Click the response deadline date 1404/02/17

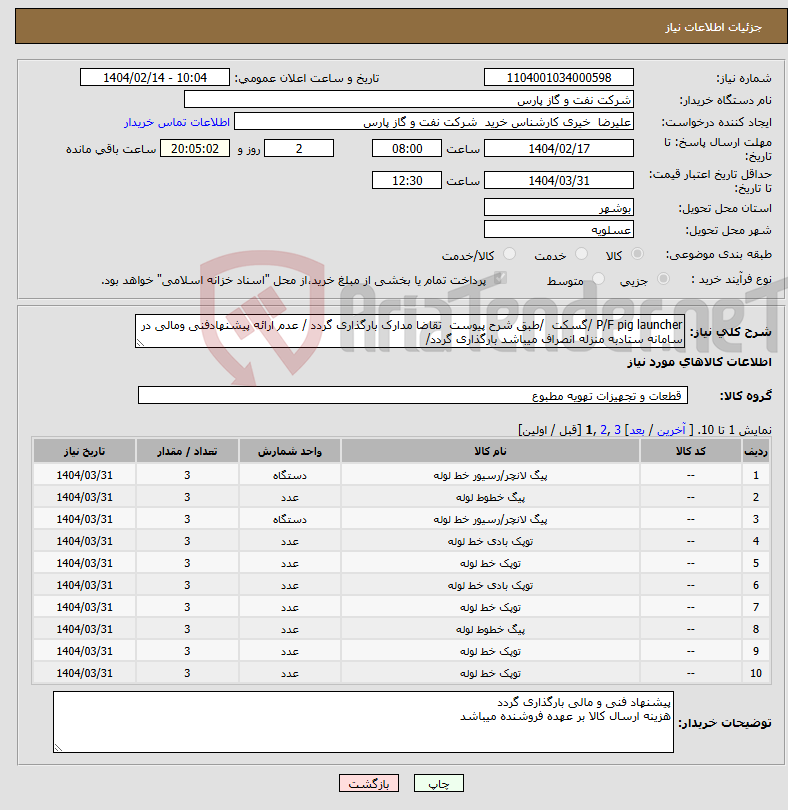[559, 148]
